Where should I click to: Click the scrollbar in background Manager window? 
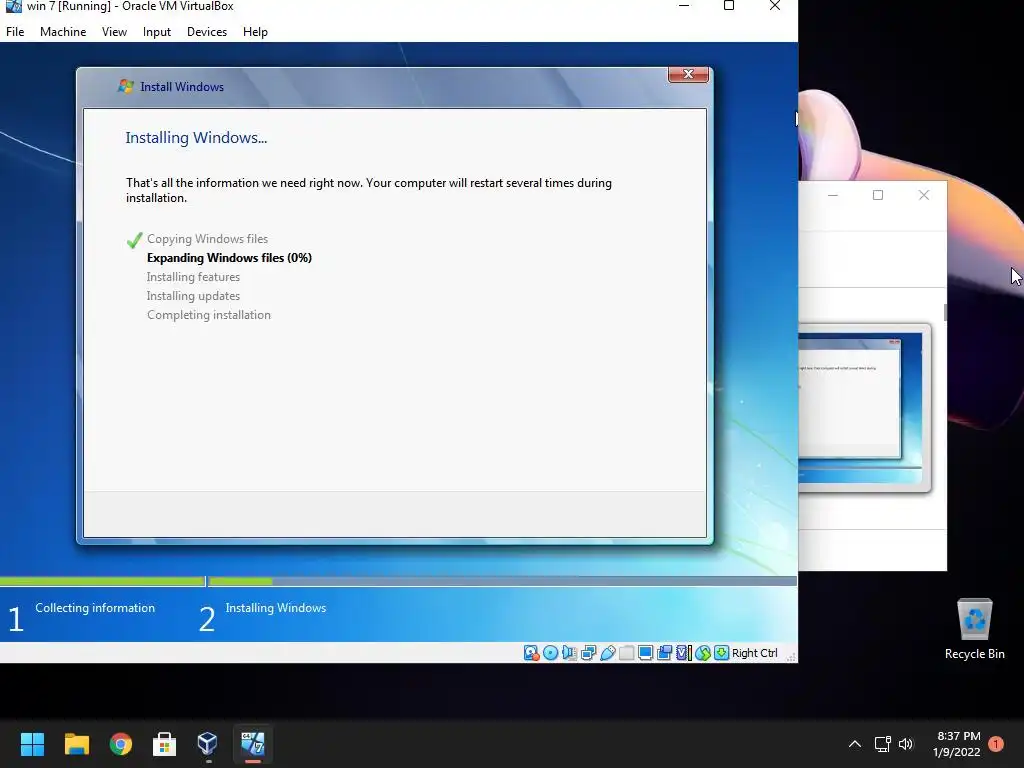click(945, 312)
